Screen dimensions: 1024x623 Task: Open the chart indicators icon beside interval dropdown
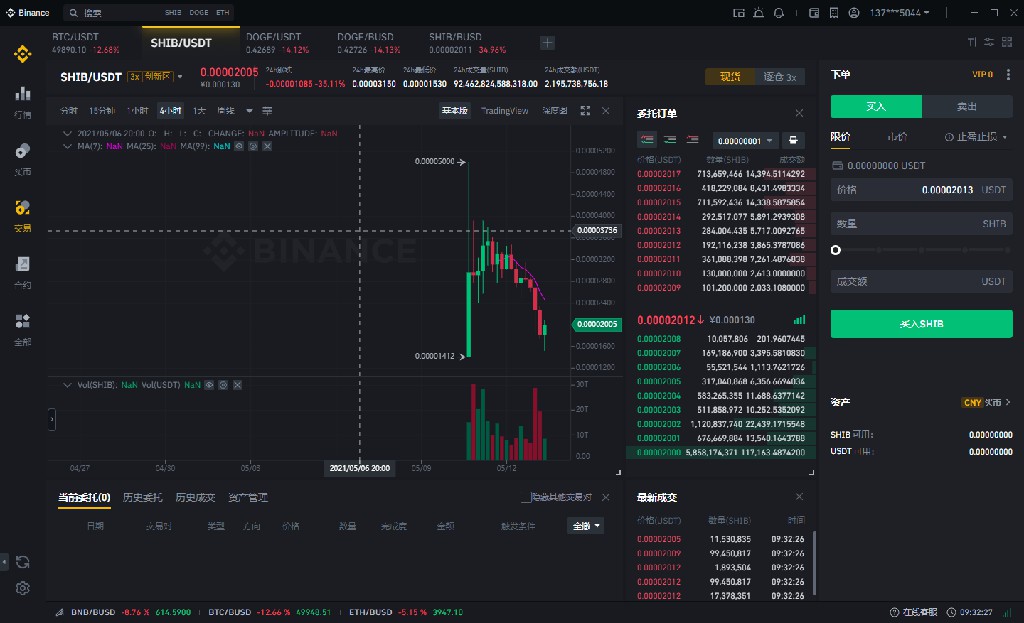tap(267, 111)
